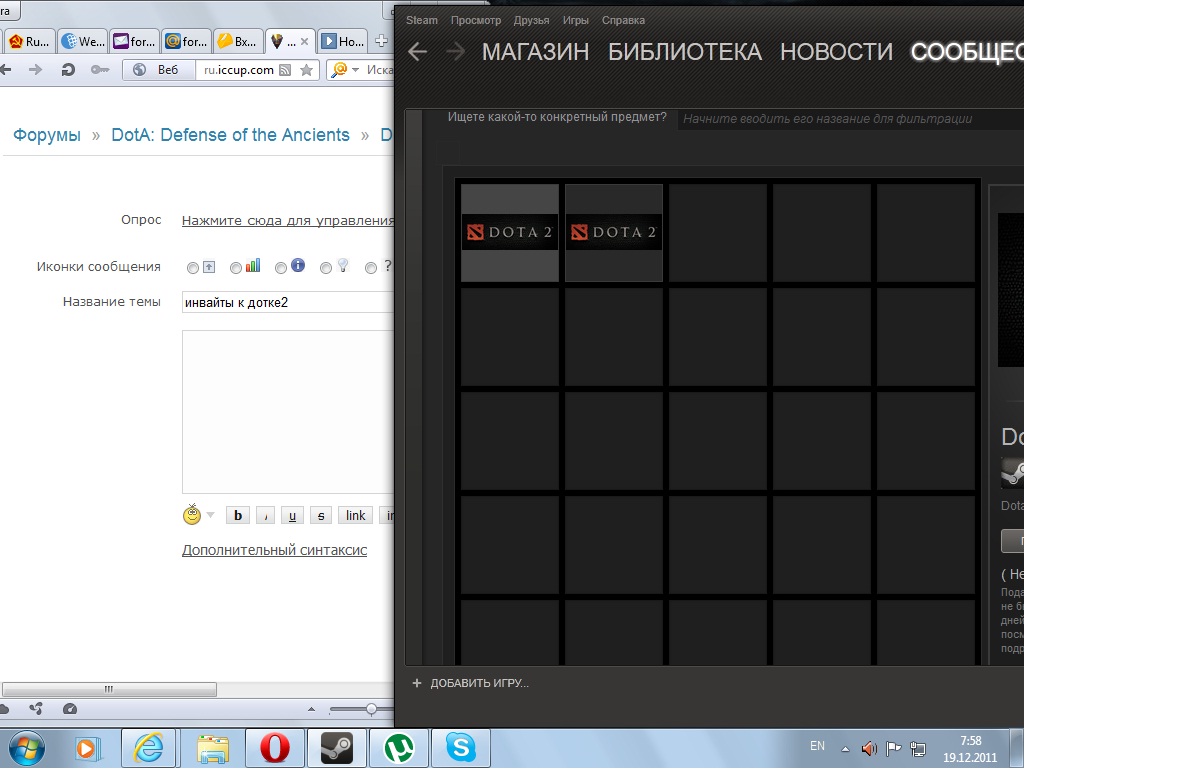
Task: Open Action Center flag tray icon
Action: click(894, 747)
